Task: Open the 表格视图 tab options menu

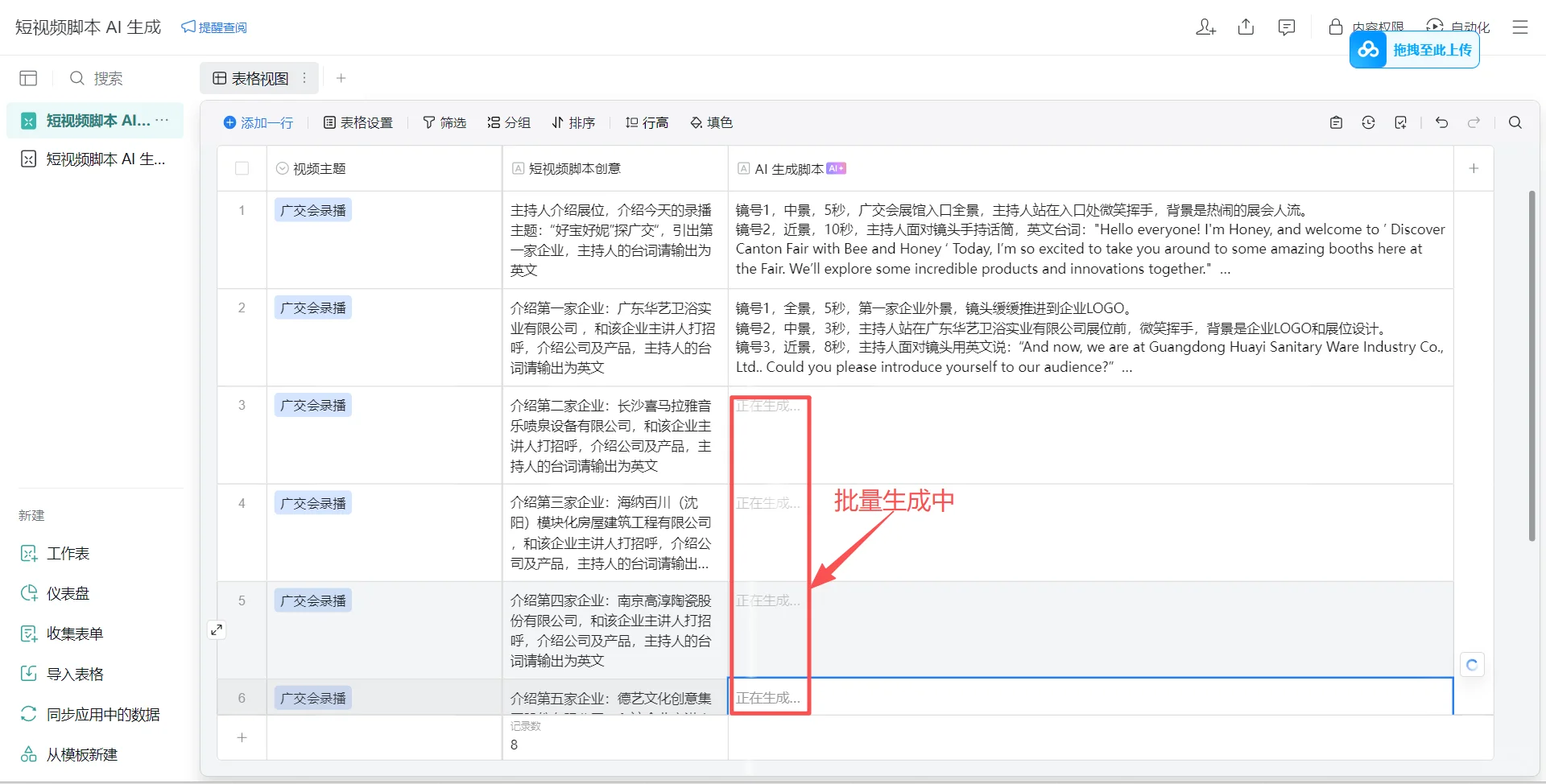Action: 304,77
